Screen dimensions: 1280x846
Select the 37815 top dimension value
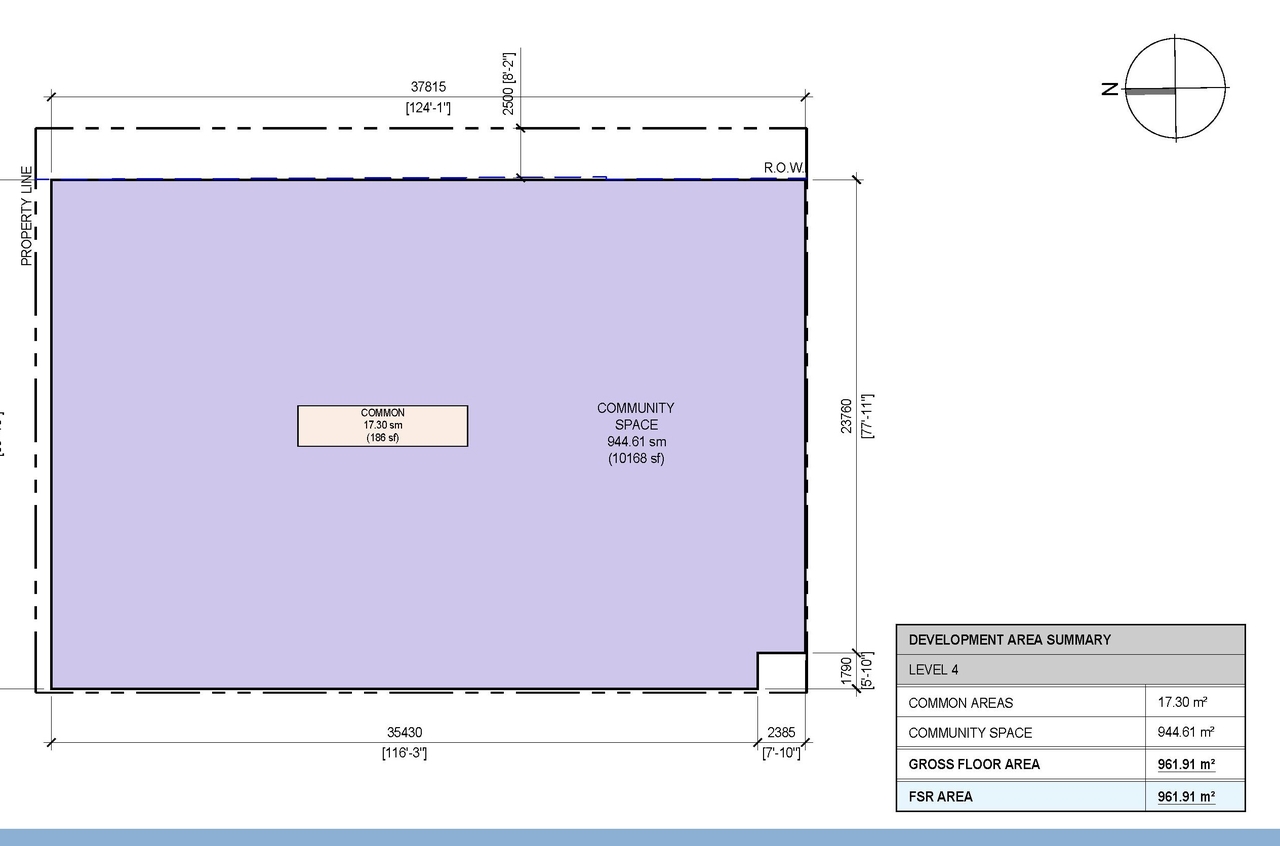coord(428,88)
